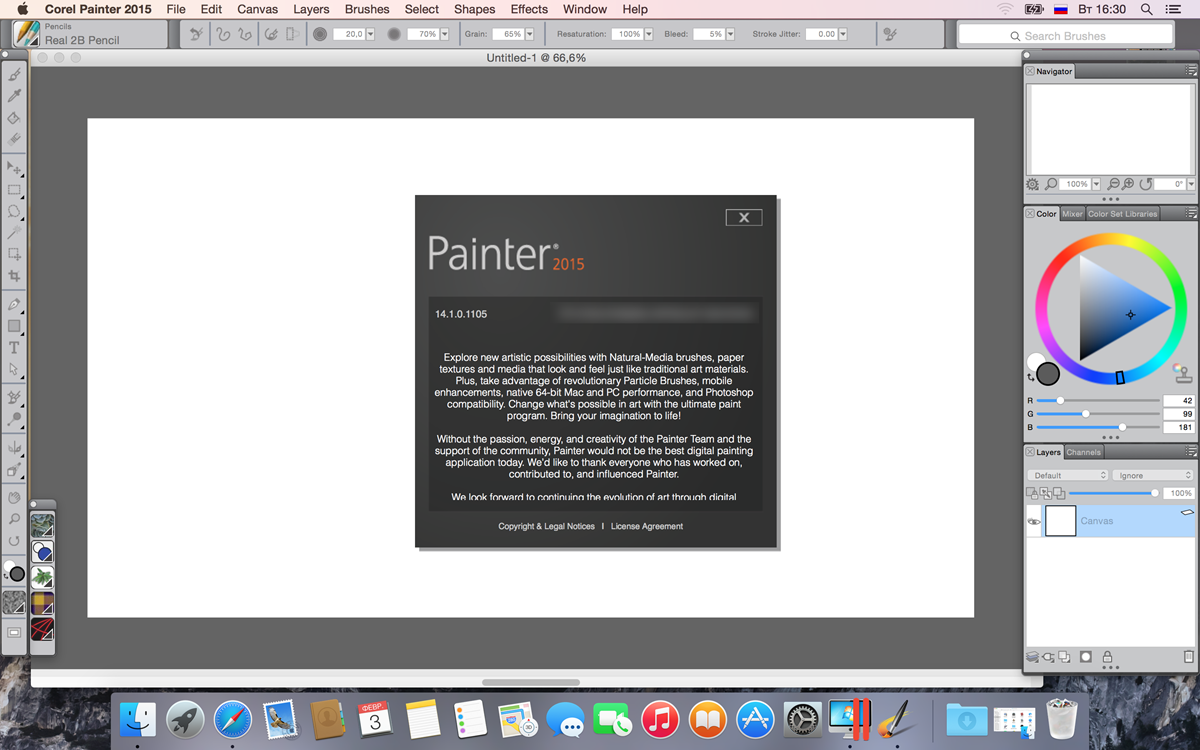The image size is (1200, 750).
Task: Switch to the Channels tab
Action: (1083, 452)
